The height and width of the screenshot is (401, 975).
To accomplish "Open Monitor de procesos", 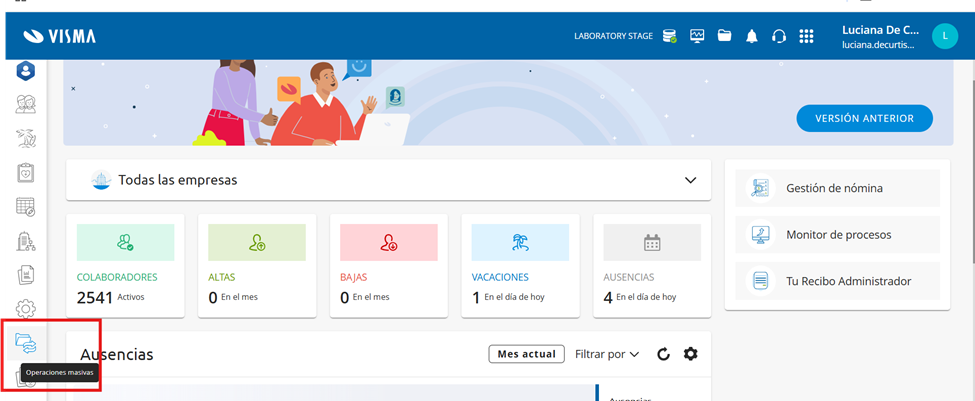I will 838,234.
